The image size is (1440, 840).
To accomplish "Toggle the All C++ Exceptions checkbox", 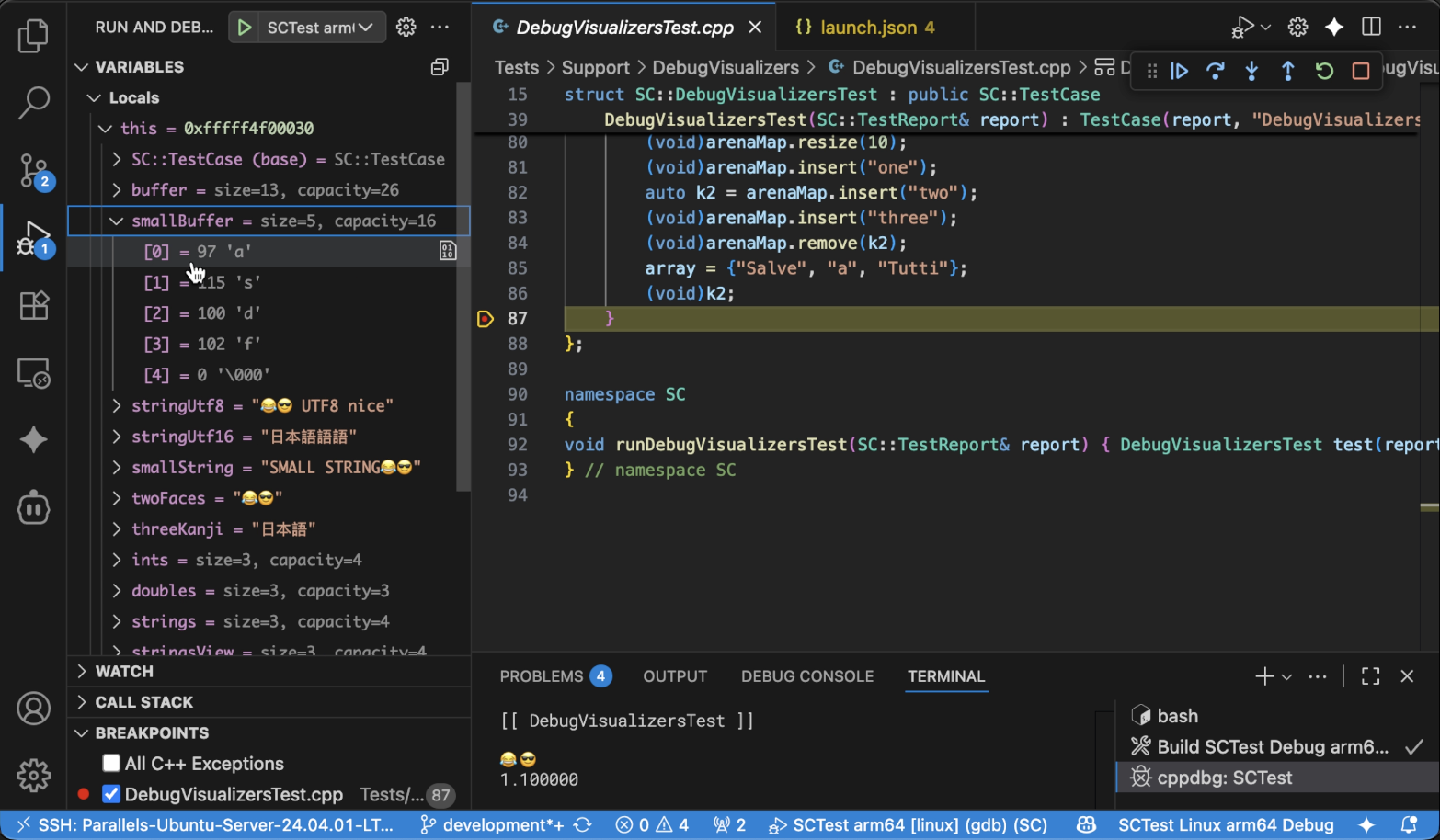I will [111, 764].
